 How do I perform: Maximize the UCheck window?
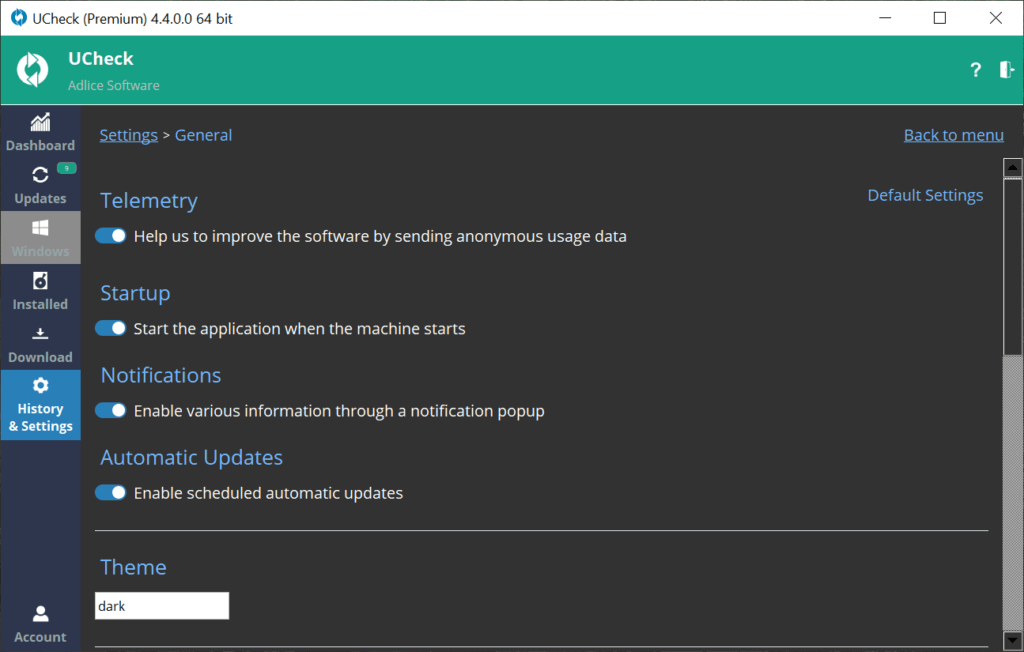[x=940, y=18]
